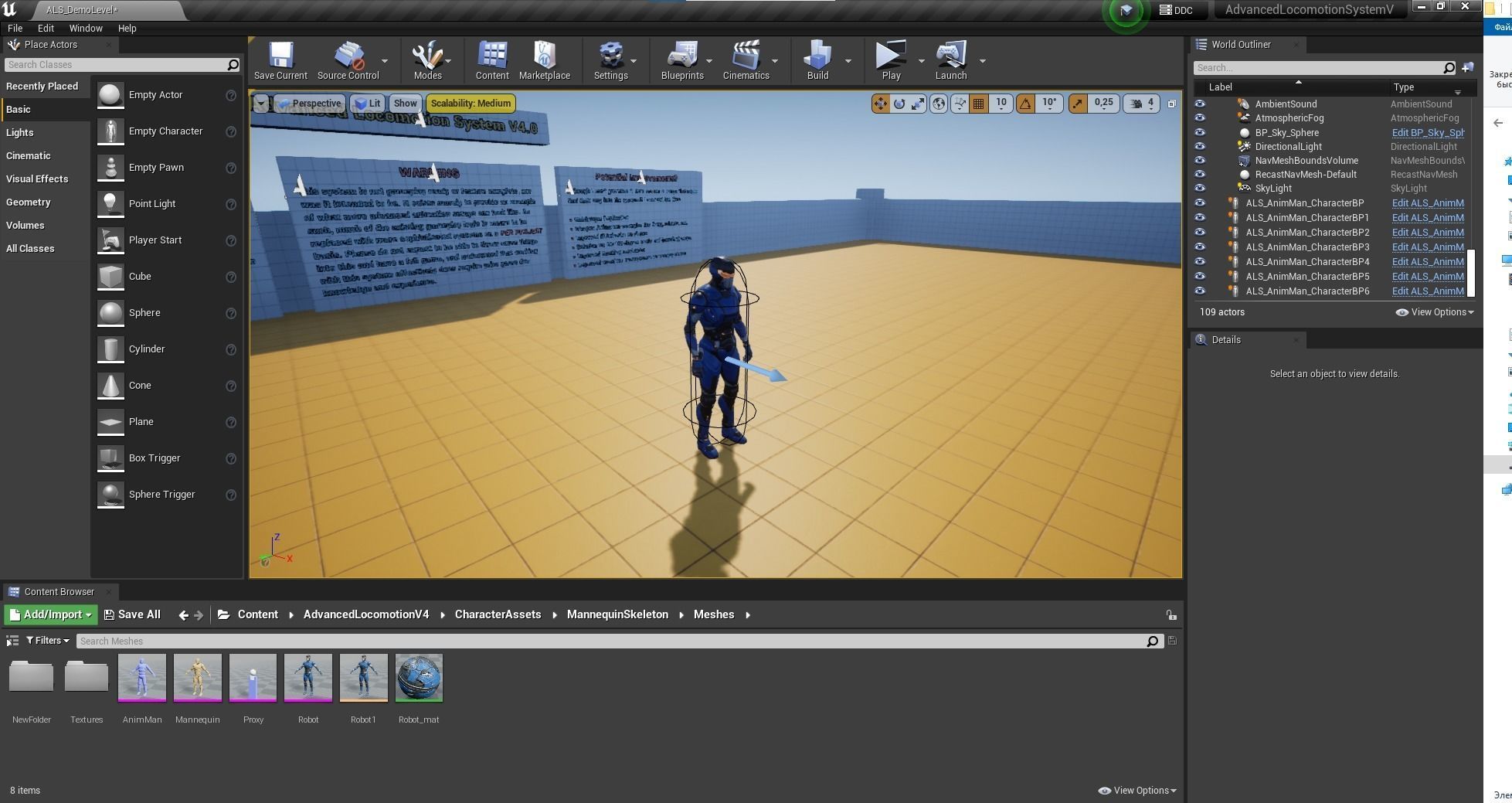Open viewport options dropdown arrow
Viewport: 1512px width, 803px height.
click(260, 104)
